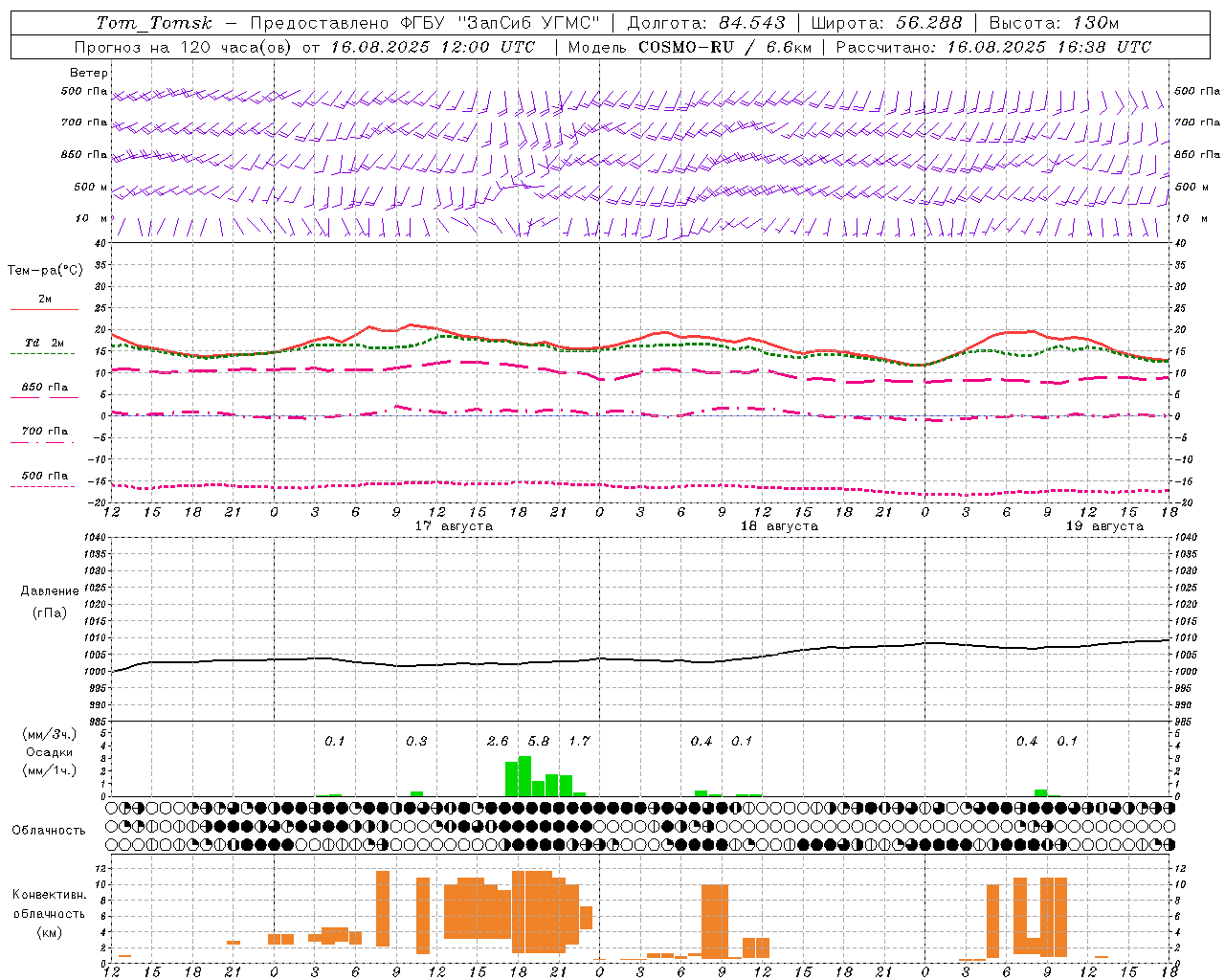Click the precipitation total "1.7"

pyautogui.click(x=579, y=741)
